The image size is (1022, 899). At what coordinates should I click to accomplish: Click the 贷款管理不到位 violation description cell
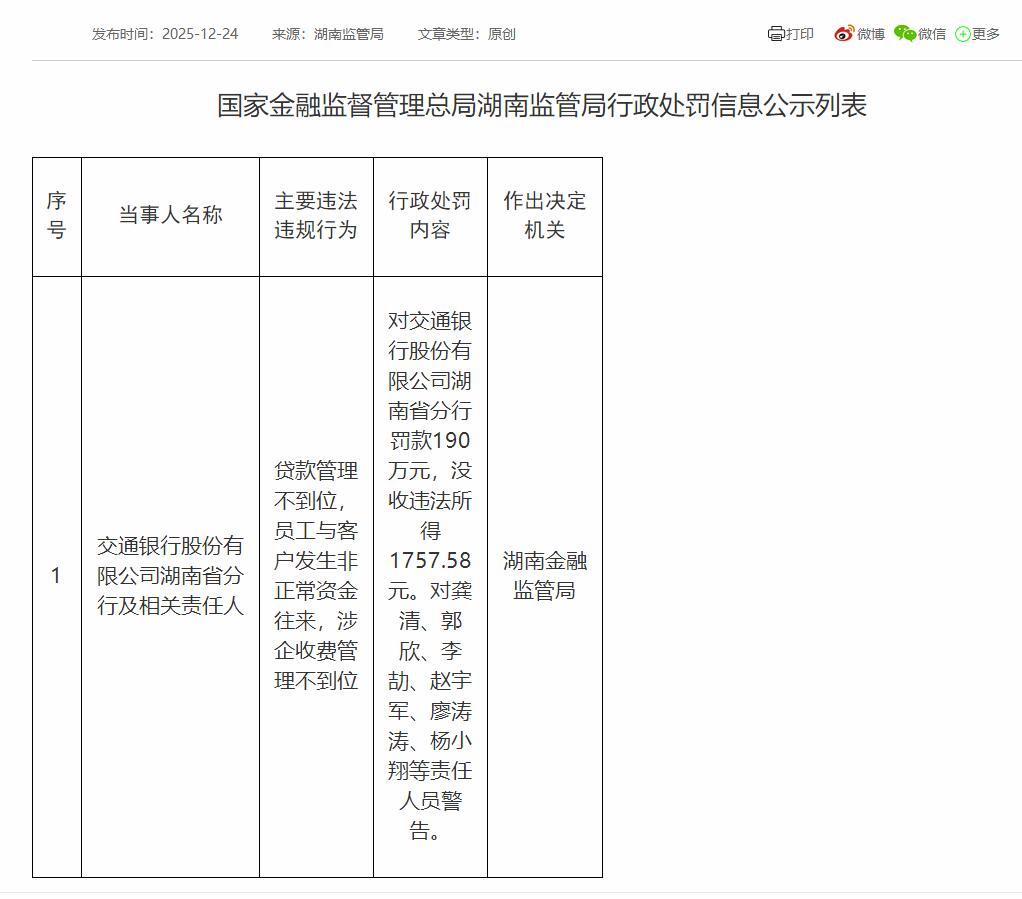(x=316, y=576)
